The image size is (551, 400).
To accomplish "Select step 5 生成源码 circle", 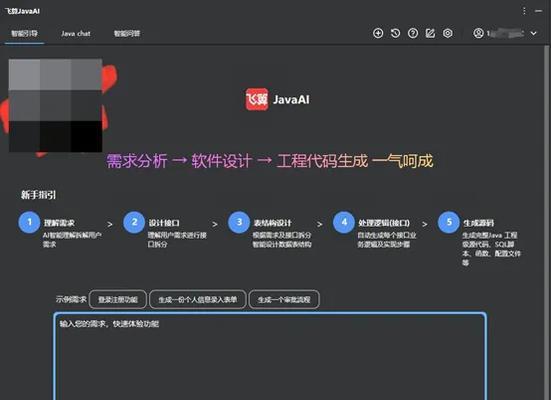I will 449,222.
